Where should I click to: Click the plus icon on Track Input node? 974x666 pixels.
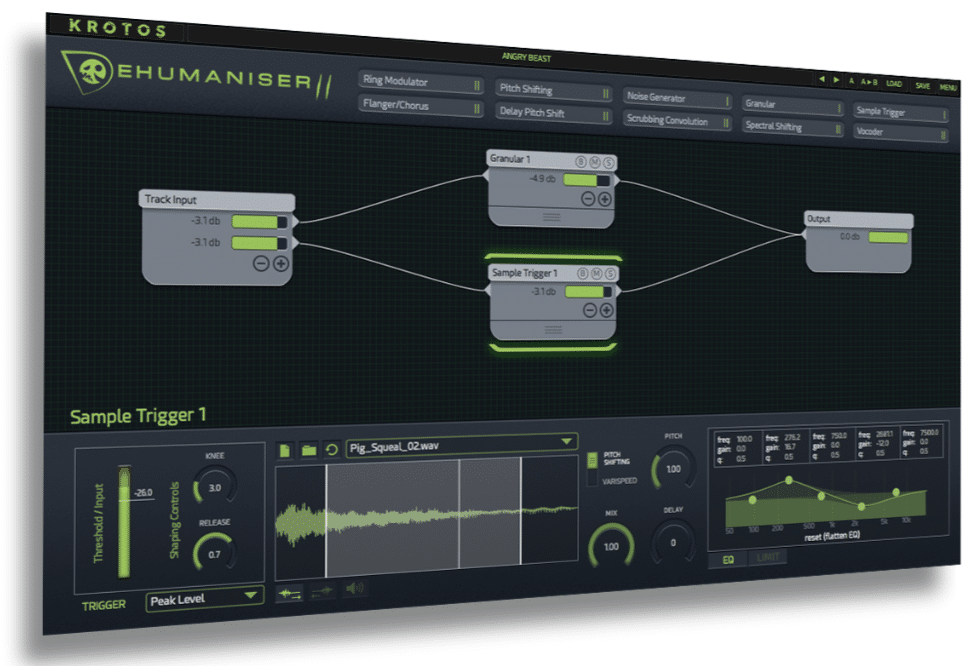pyautogui.click(x=281, y=263)
